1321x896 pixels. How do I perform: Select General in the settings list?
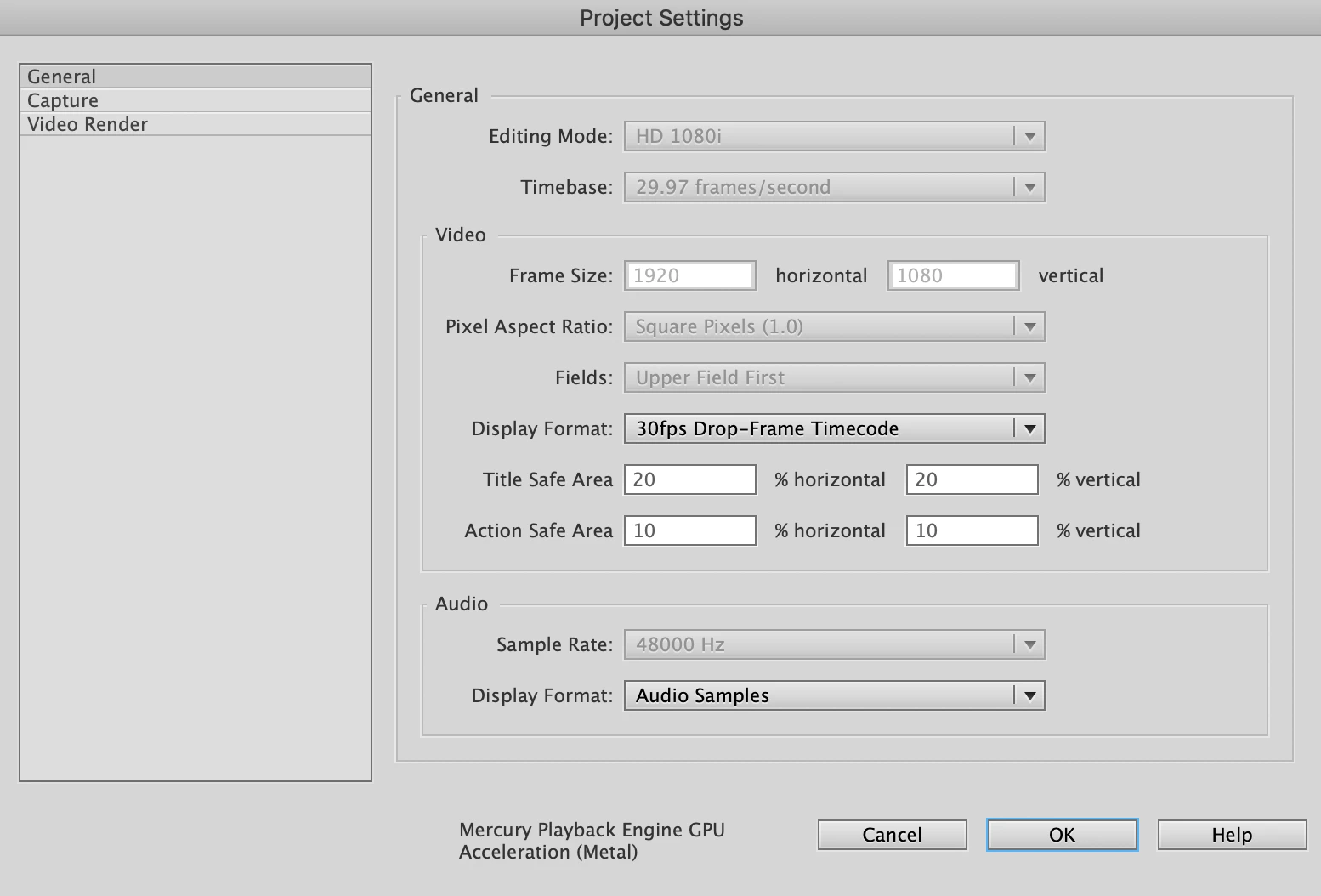[x=196, y=77]
